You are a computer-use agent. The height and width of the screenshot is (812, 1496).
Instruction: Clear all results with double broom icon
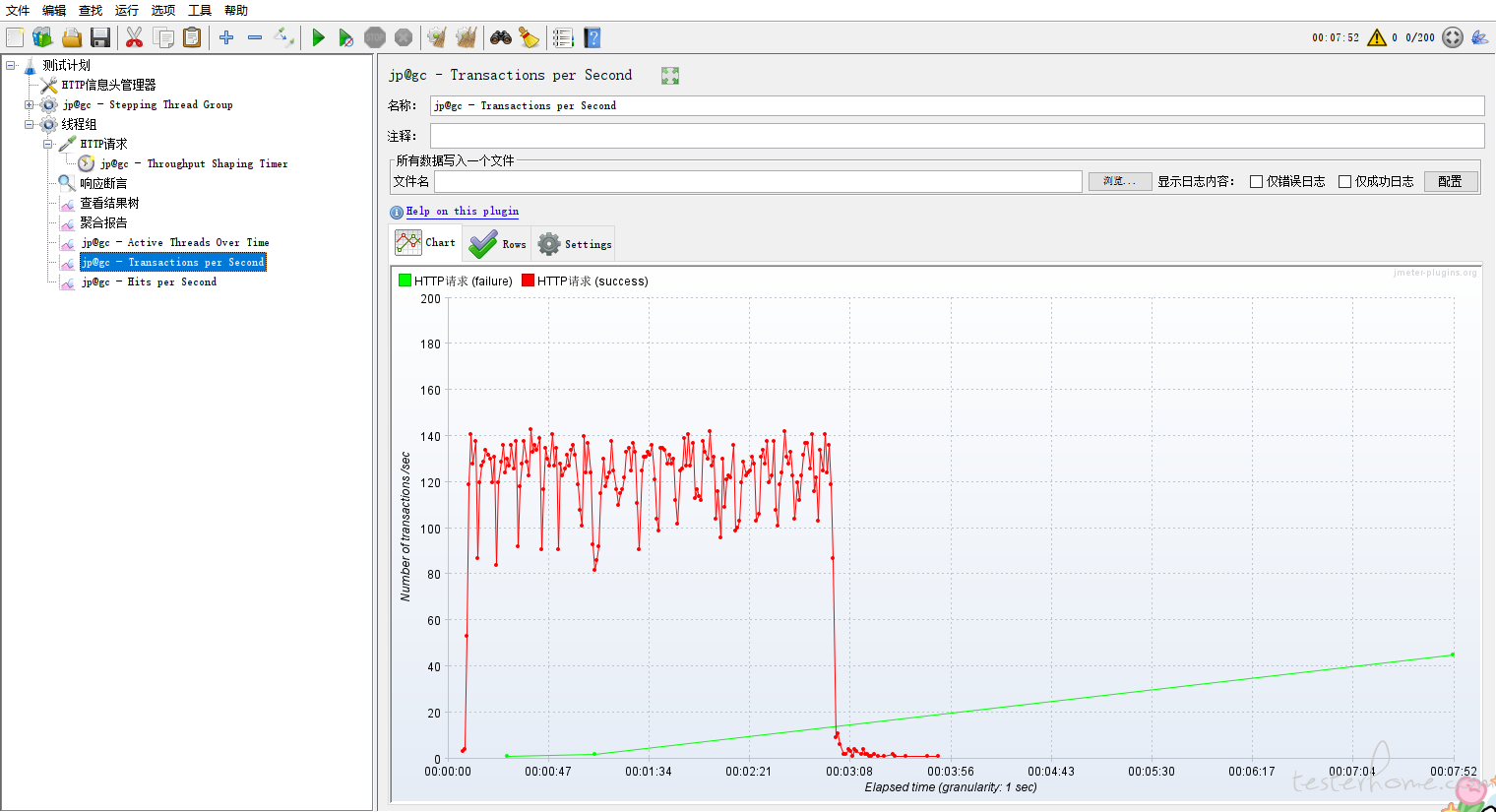(467, 37)
